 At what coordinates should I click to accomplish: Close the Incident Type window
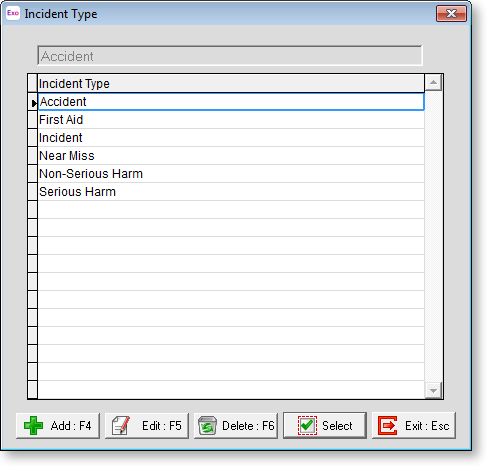click(x=451, y=13)
